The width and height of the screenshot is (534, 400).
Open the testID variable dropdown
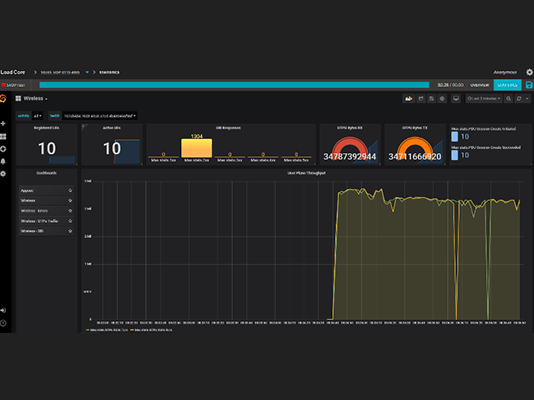(x=100, y=116)
